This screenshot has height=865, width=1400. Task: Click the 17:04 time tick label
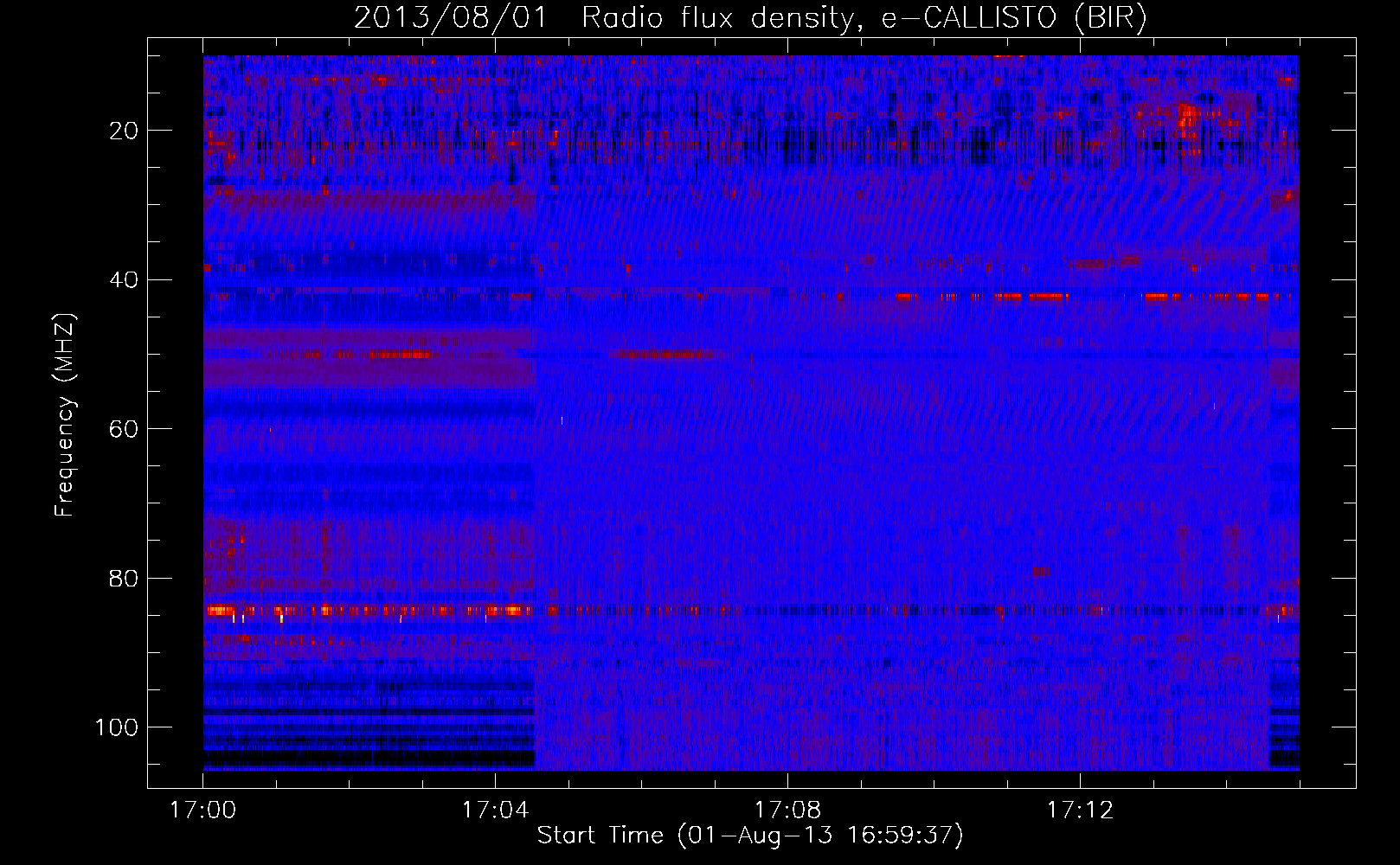[496, 811]
